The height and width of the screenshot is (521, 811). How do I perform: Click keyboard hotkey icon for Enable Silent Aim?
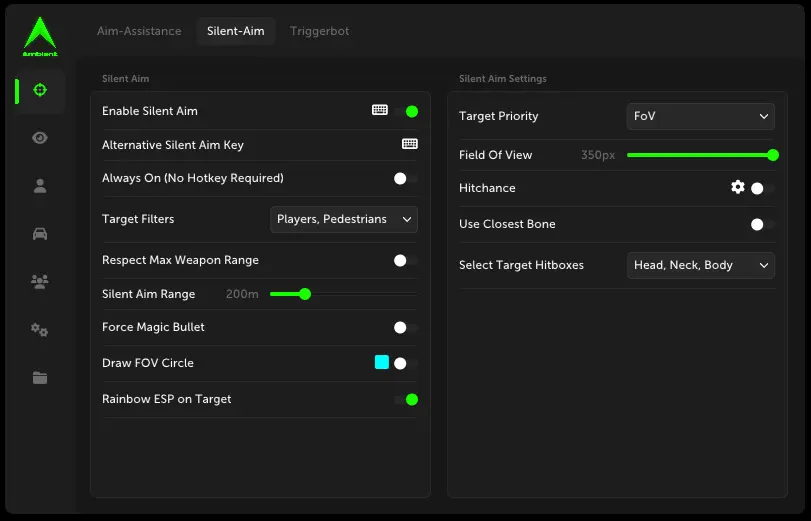point(380,110)
